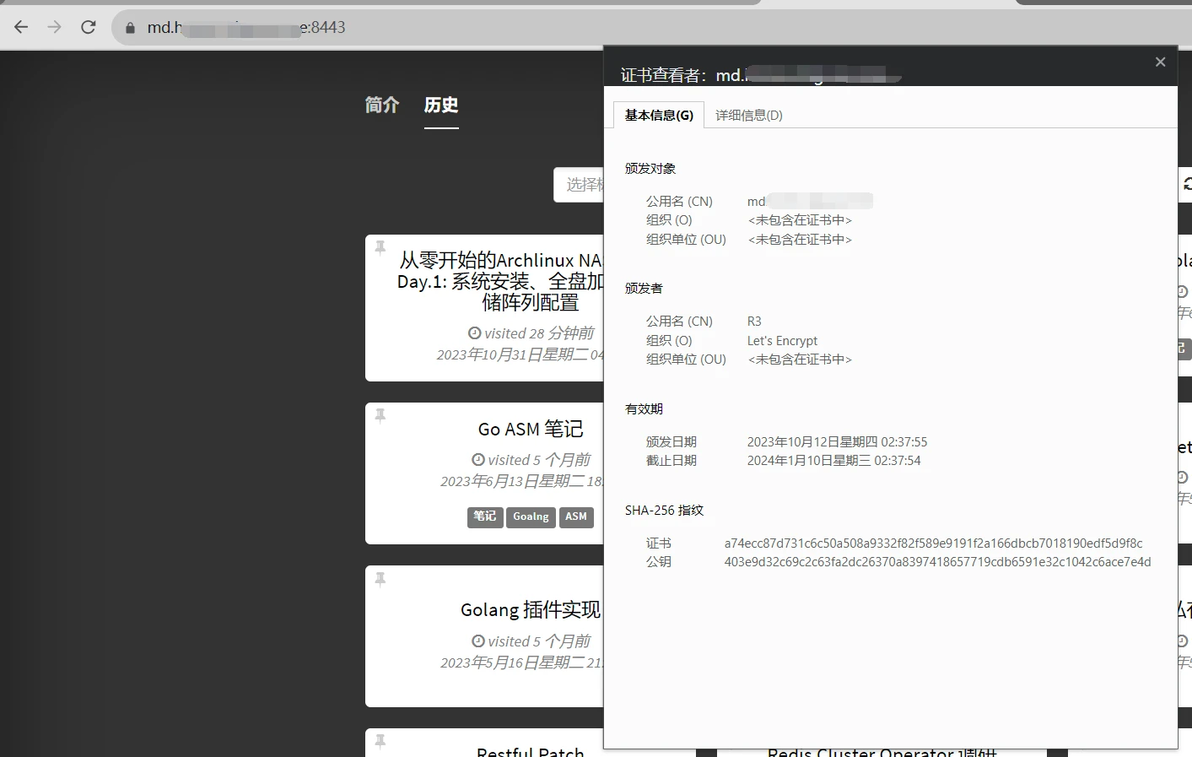This screenshot has height=757, width=1192.
Task: Filter by the Goalng tag
Action: tap(531, 517)
